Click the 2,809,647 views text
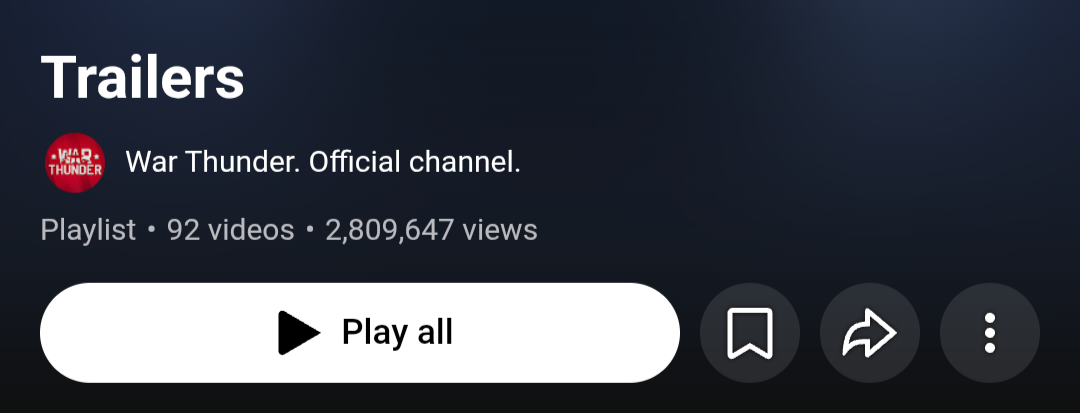Screen dimensions: 1080x413 431,230
